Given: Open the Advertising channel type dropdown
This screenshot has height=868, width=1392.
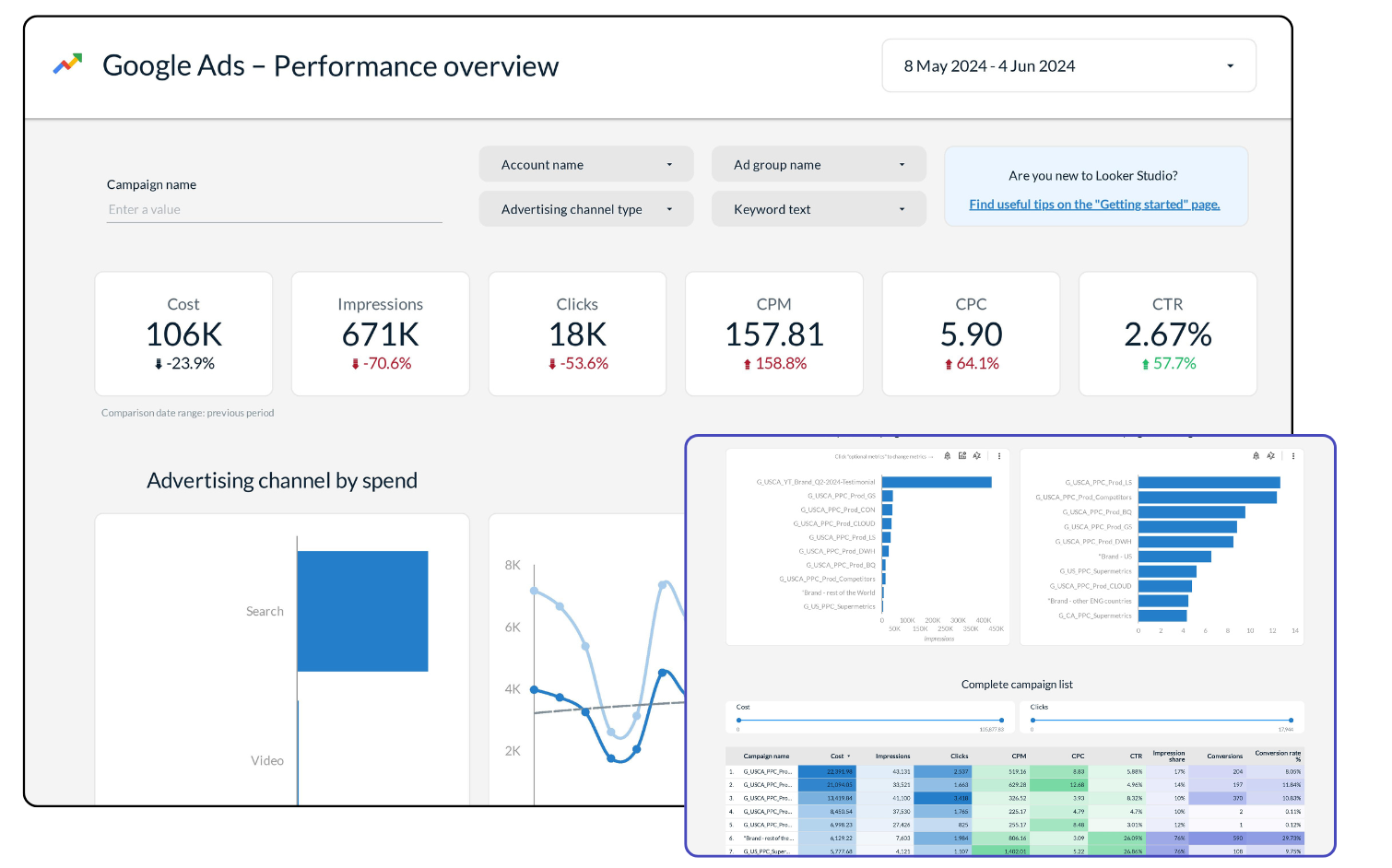Looking at the screenshot, I should tap(585, 210).
